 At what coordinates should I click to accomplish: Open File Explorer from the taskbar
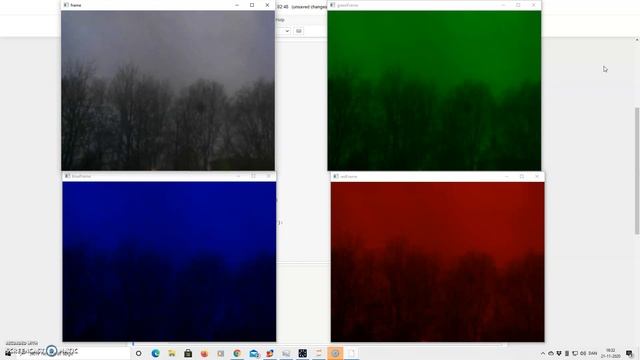click(172, 353)
